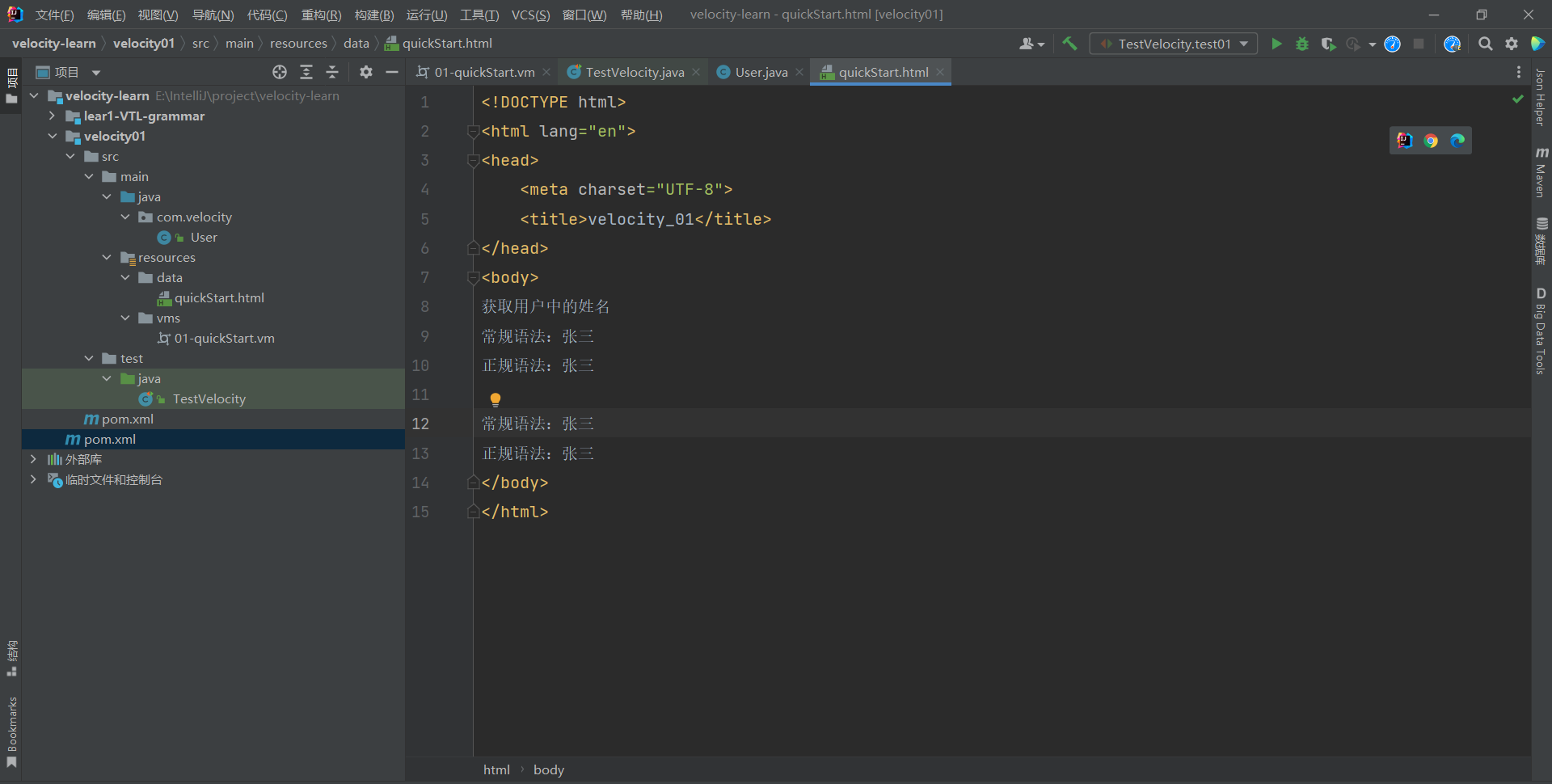Click green inspection checkmark in editor corner
Image resolution: width=1552 pixels, height=784 pixels.
coord(1518,99)
